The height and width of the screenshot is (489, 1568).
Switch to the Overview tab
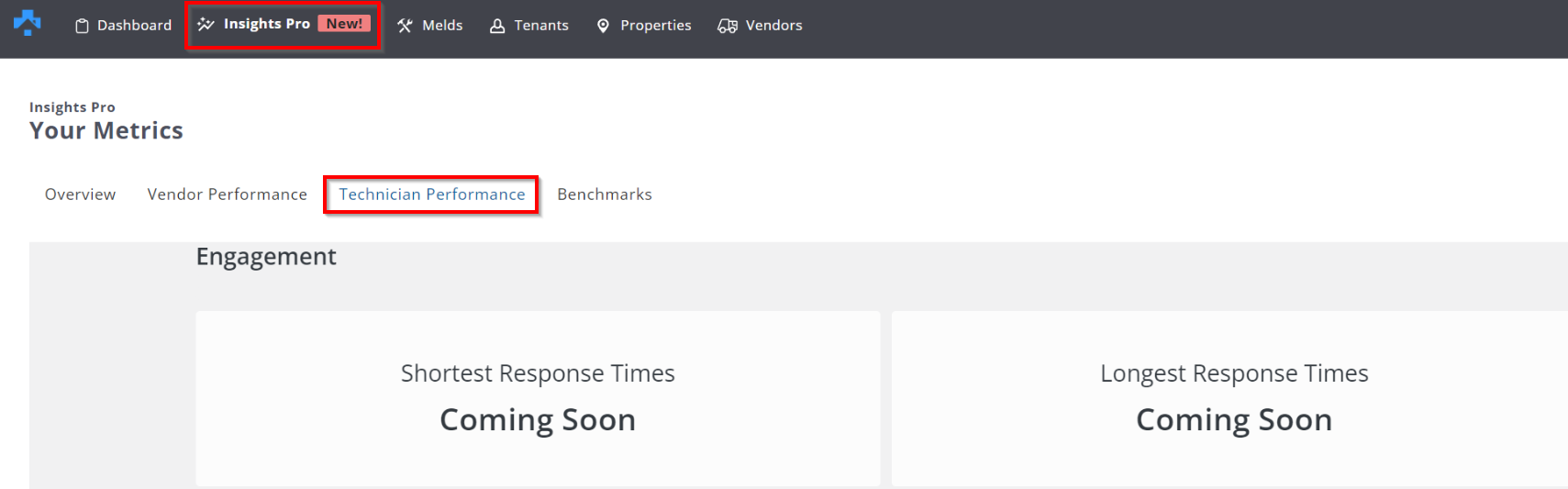tap(80, 194)
